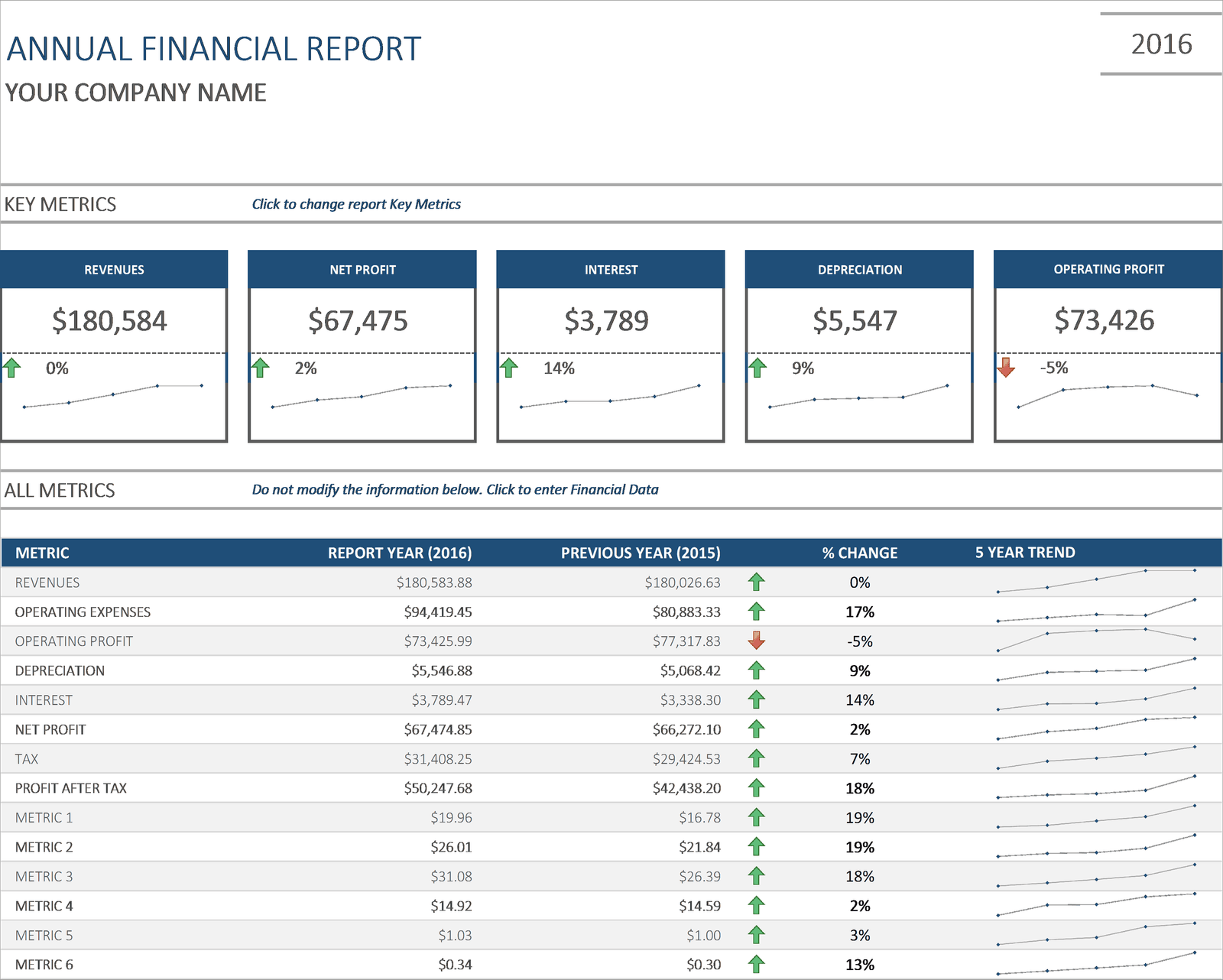Click the green up arrow in Revenues card
The image size is (1223, 980).
point(11,368)
